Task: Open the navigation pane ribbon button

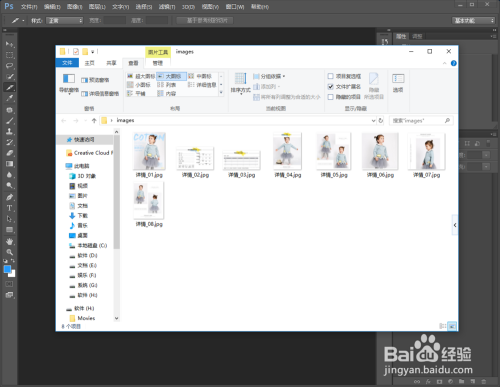Action: 69,83
